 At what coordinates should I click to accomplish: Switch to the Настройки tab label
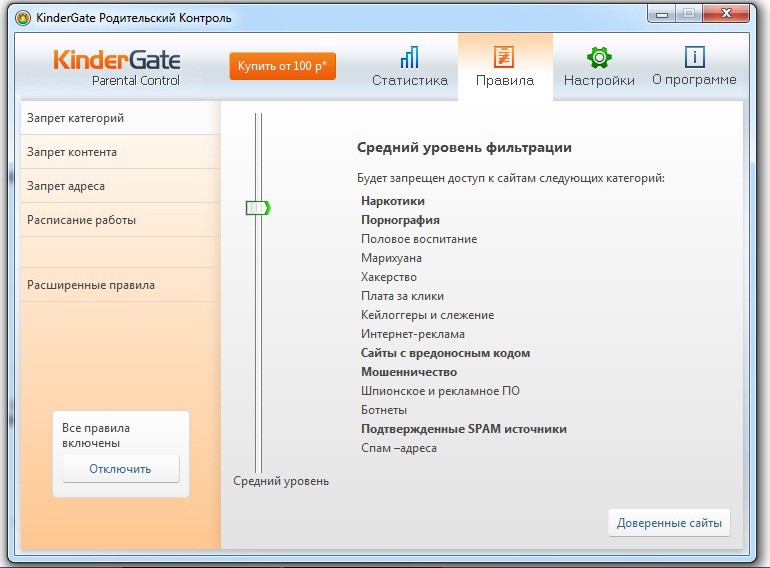pyautogui.click(x=598, y=81)
